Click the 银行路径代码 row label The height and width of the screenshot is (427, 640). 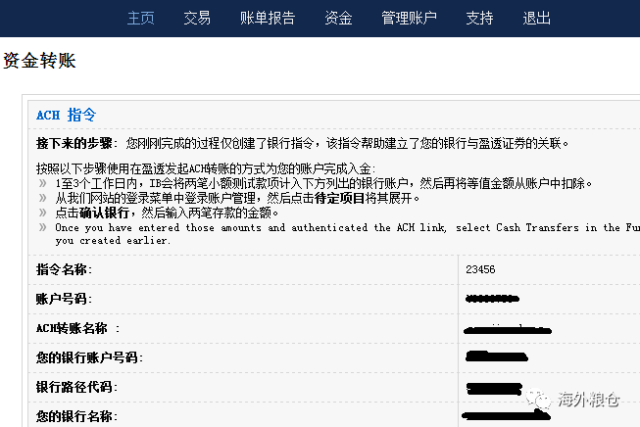(77, 387)
